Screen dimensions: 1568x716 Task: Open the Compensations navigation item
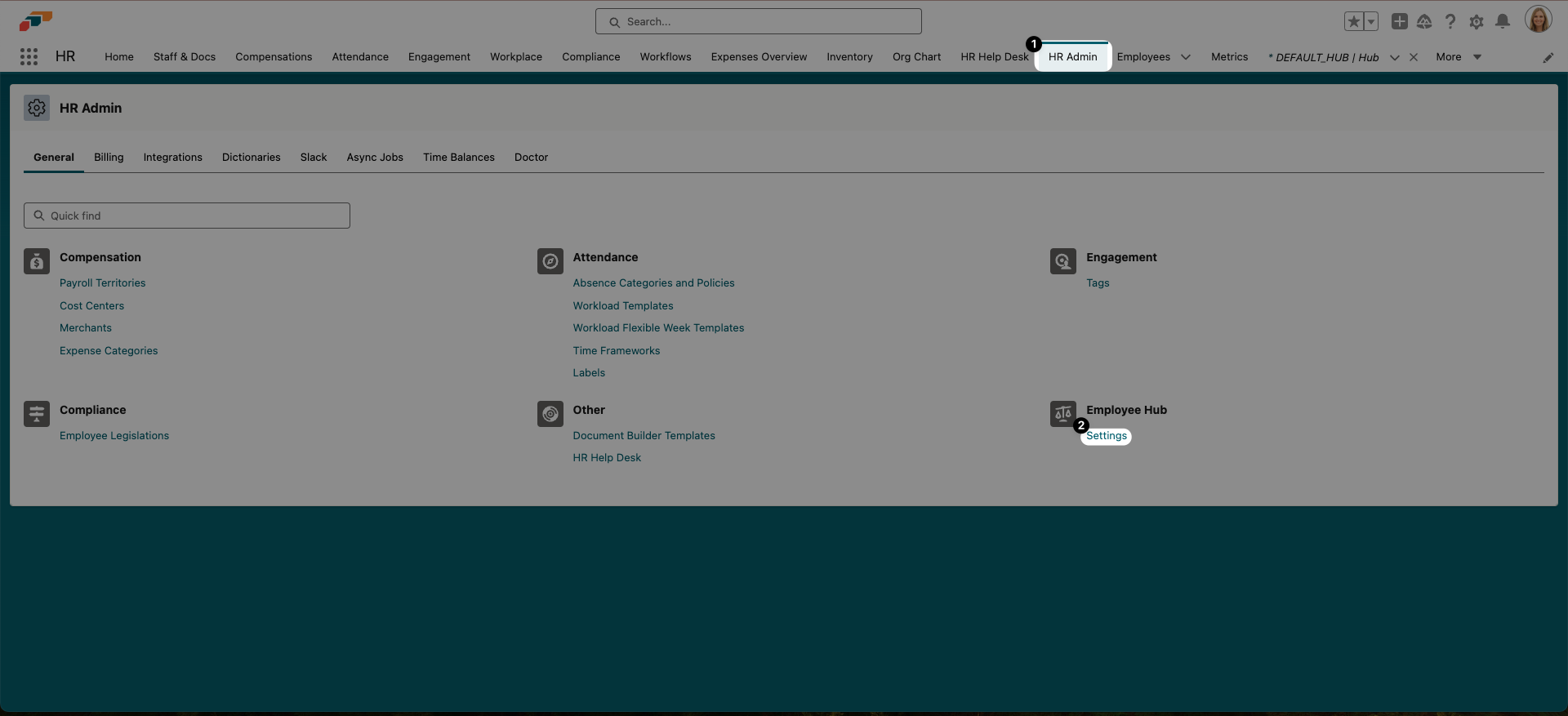click(274, 57)
